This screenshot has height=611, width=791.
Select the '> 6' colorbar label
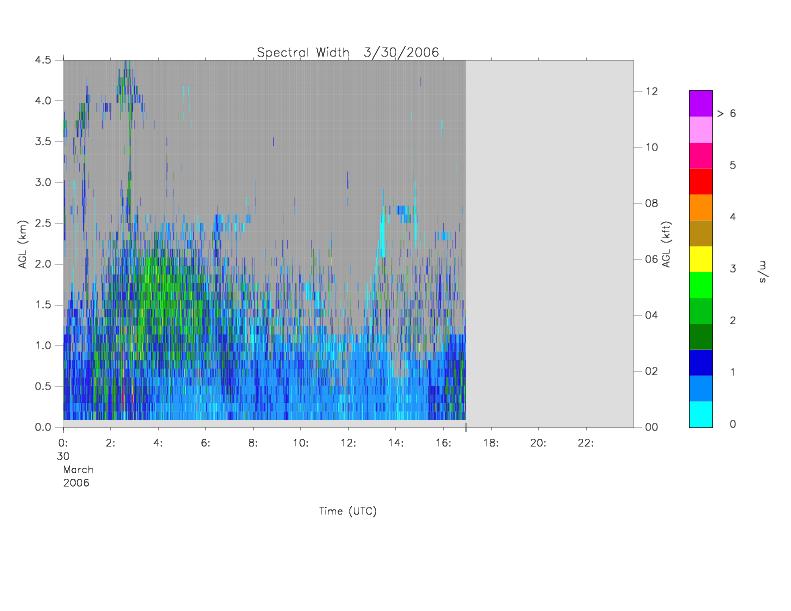click(727, 113)
